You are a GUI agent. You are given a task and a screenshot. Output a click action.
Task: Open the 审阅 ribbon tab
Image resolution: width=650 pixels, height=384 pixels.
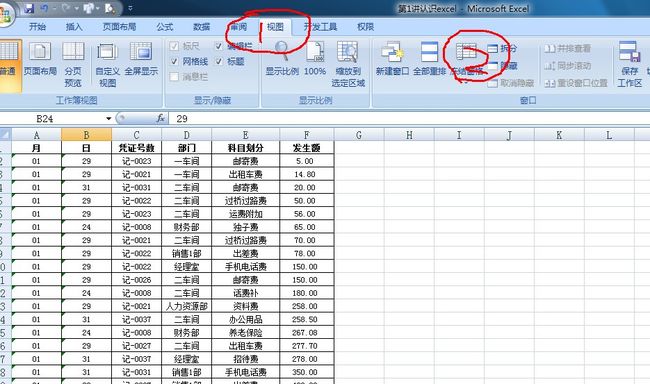239,27
